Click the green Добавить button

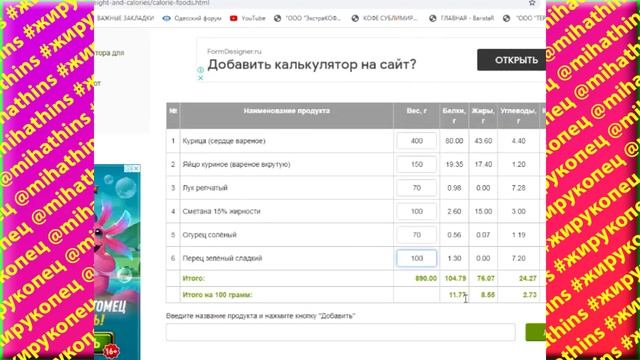click(536, 332)
